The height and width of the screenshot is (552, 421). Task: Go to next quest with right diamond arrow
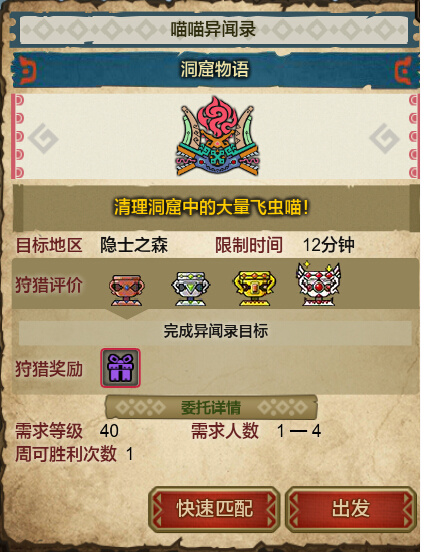click(384, 138)
